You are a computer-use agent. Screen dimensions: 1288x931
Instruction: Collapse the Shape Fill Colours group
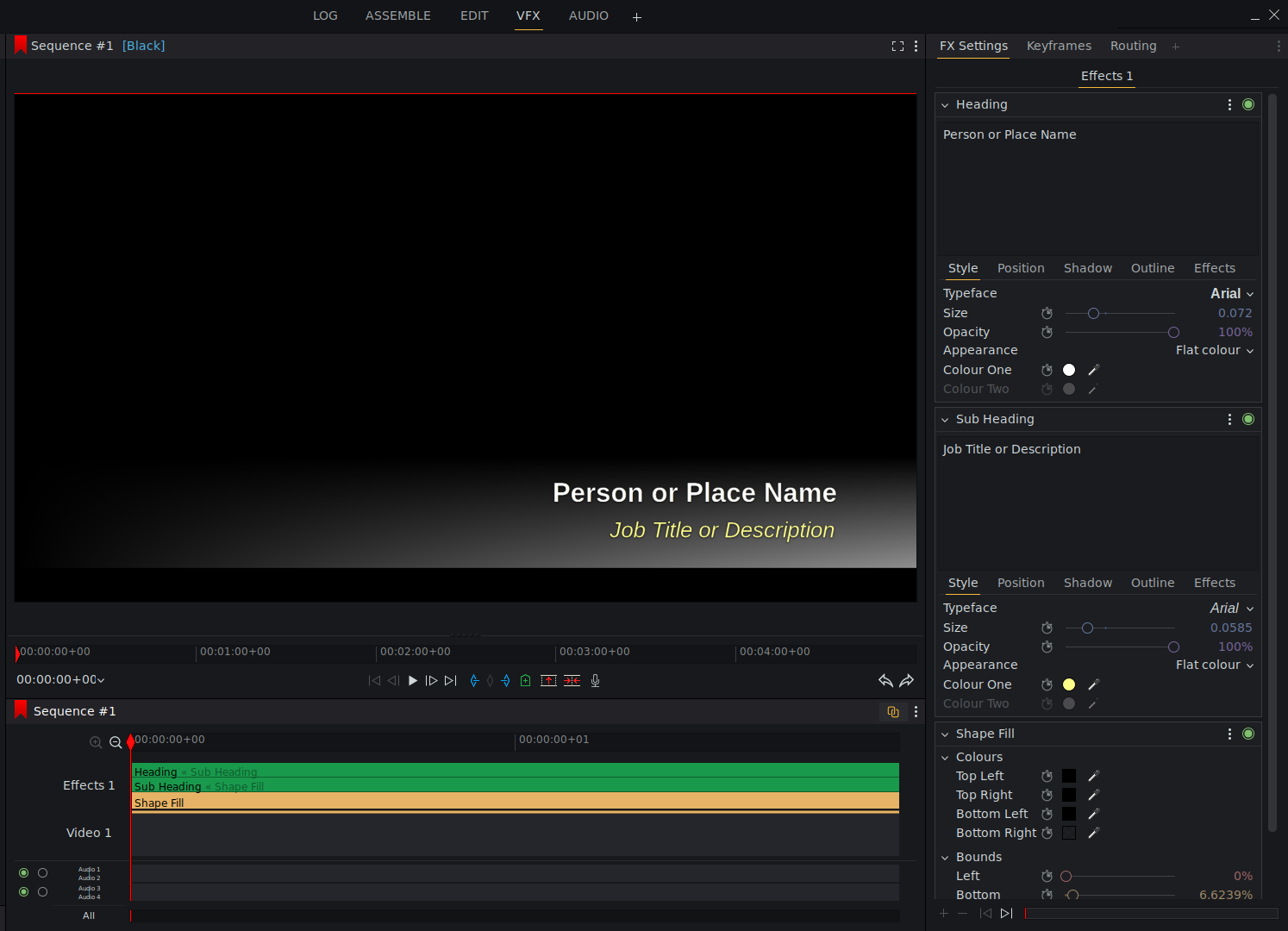[945, 758]
